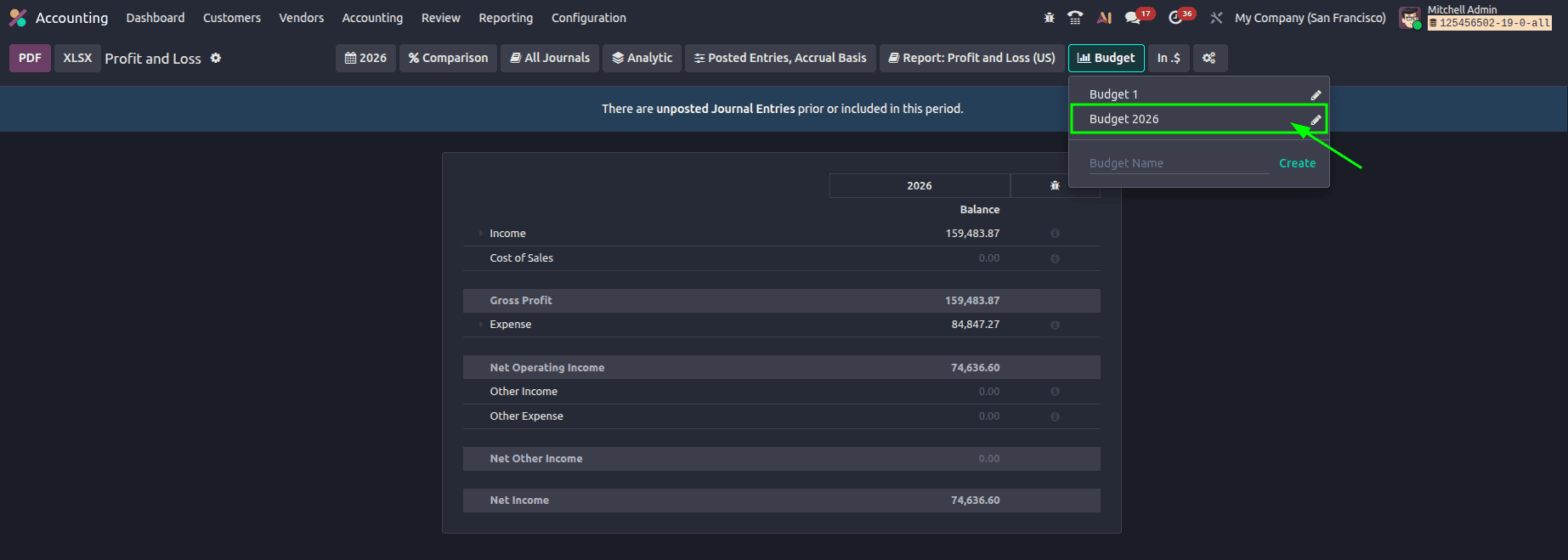Open the AI assistant icon
Viewport: 1568px width, 560px height.
click(1105, 18)
